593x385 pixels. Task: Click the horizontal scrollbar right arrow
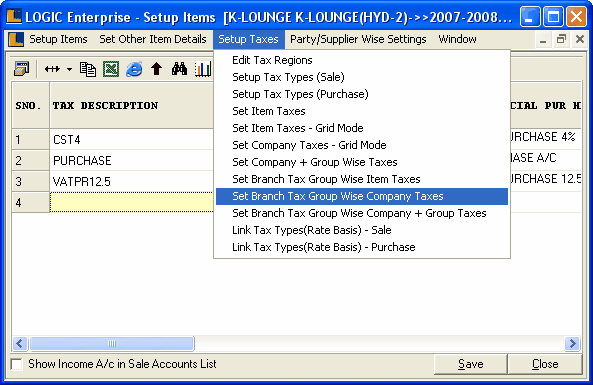click(x=573, y=343)
